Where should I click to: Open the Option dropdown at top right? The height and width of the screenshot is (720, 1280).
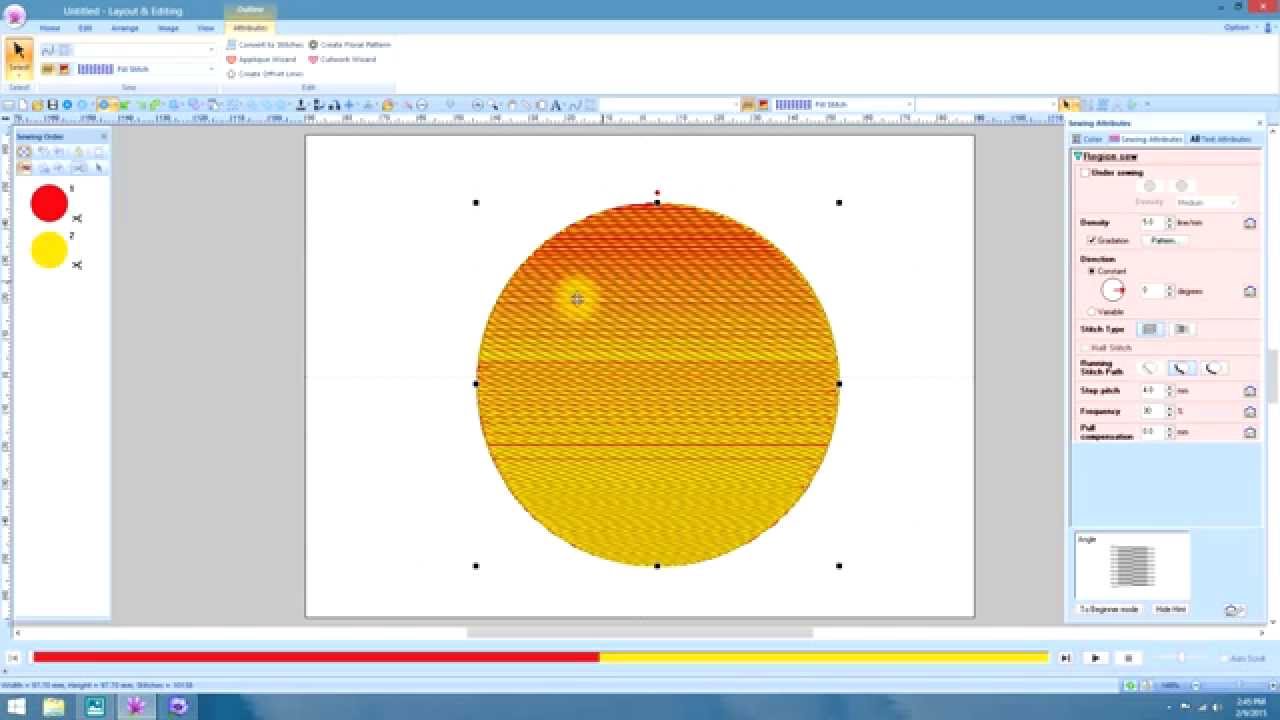coord(1240,28)
